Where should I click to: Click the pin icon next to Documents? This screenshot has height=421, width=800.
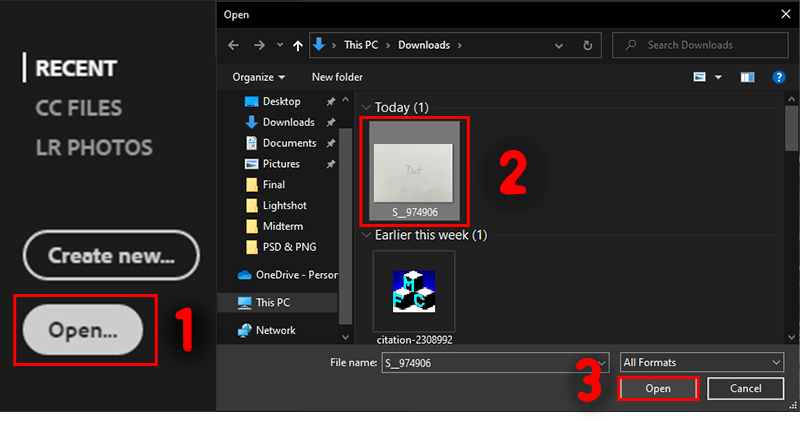331,143
